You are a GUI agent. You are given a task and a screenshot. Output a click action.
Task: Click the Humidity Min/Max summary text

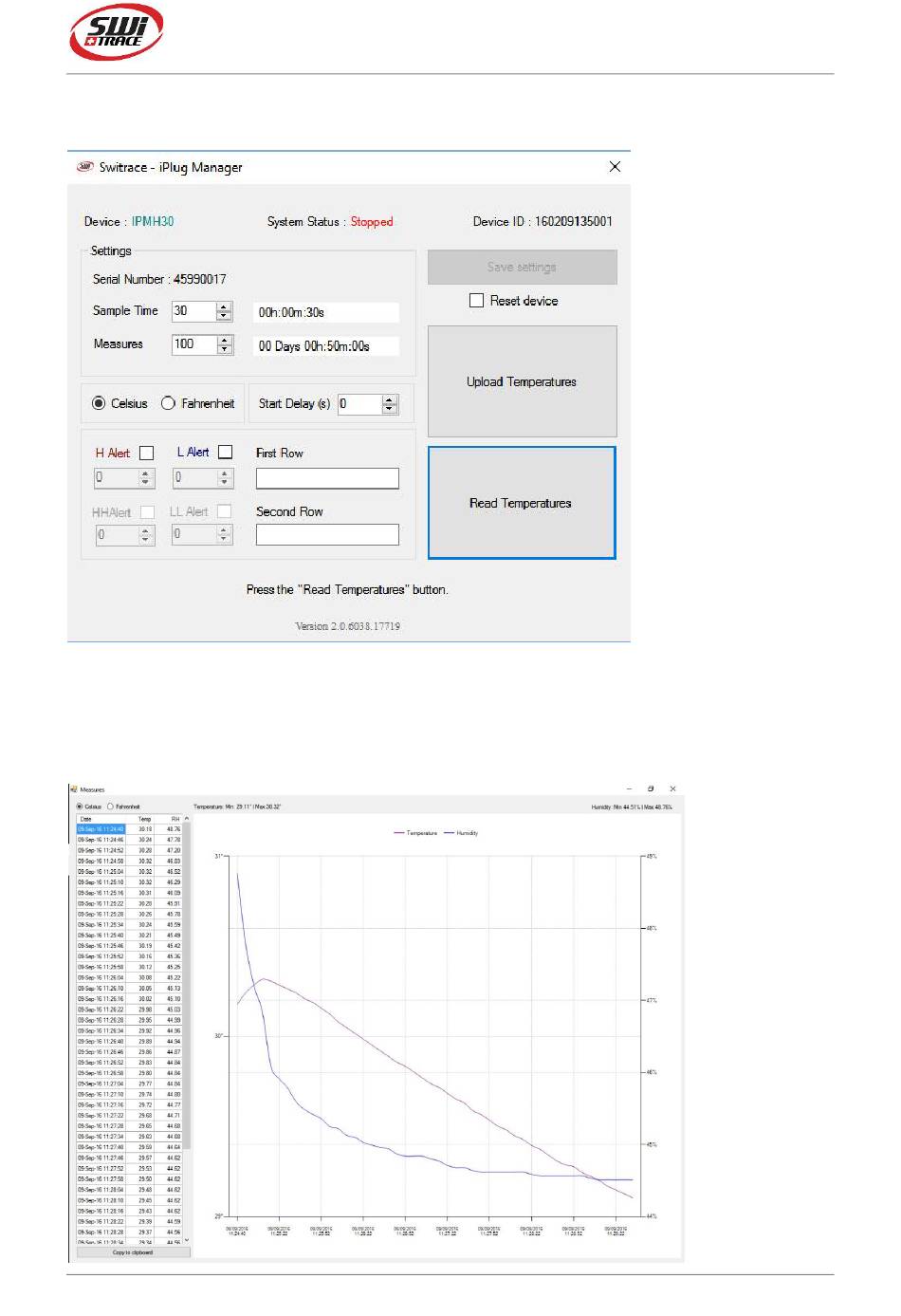632,807
